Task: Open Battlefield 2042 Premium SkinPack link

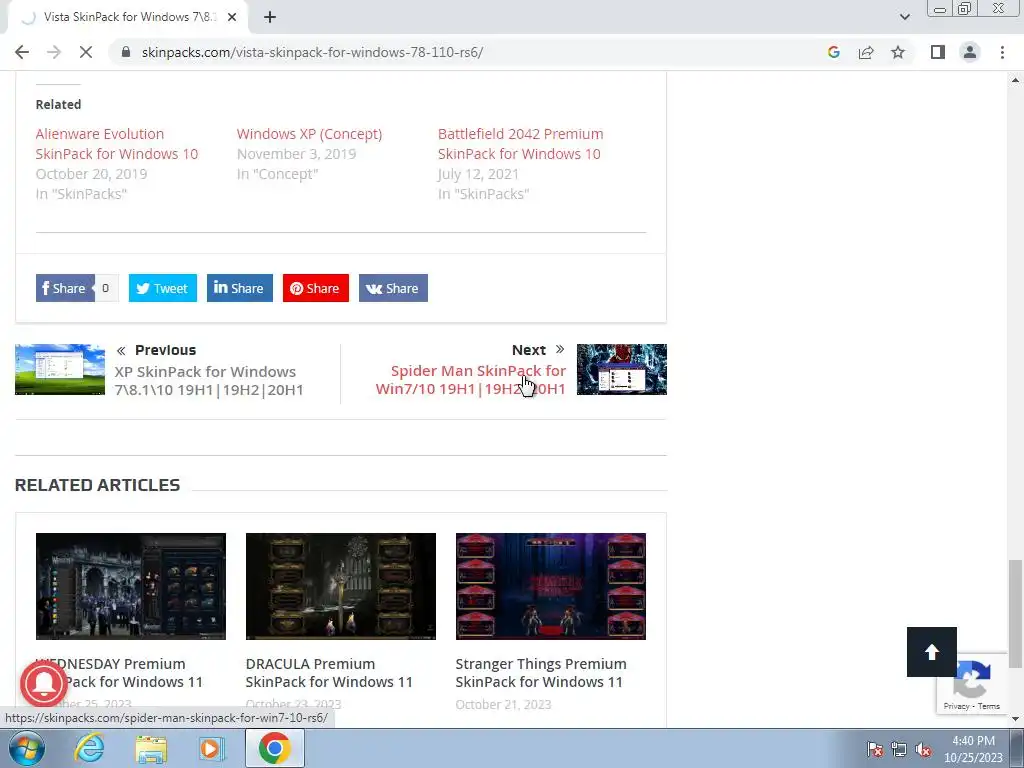Action: [520, 144]
